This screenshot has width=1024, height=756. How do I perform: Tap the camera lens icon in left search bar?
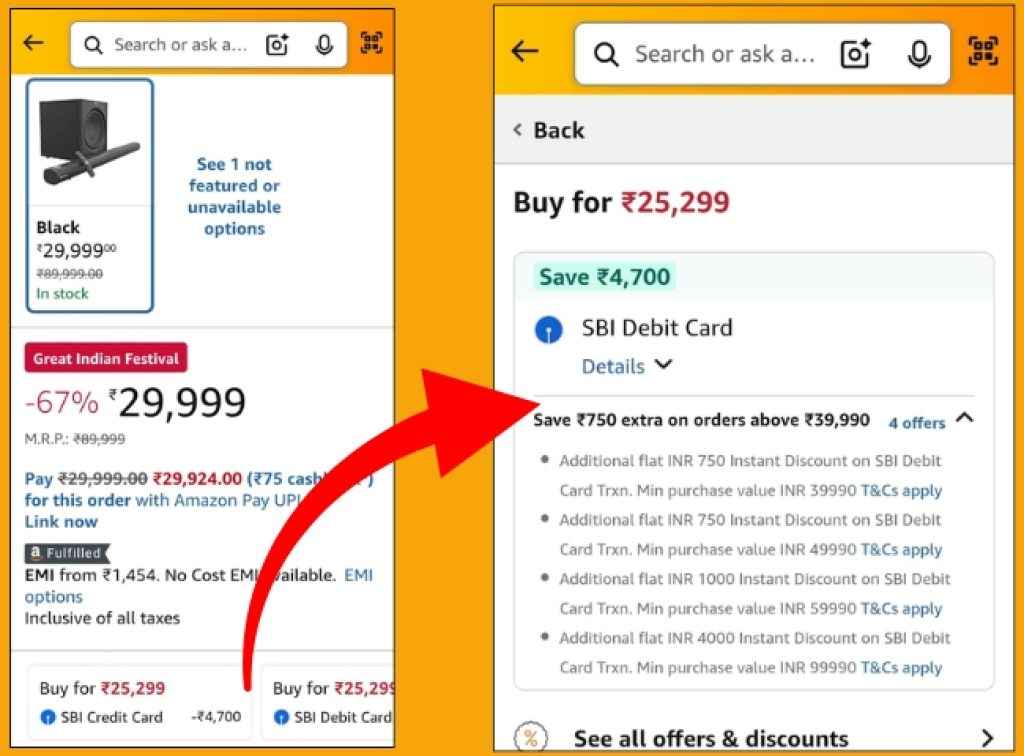(x=277, y=44)
